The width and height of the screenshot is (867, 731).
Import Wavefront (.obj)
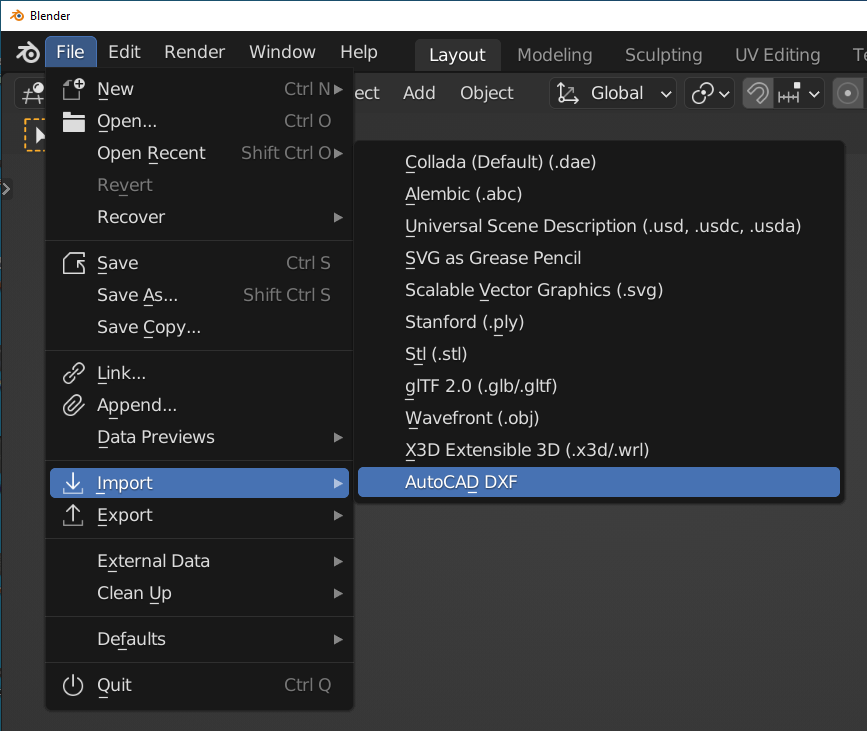click(599, 418)
